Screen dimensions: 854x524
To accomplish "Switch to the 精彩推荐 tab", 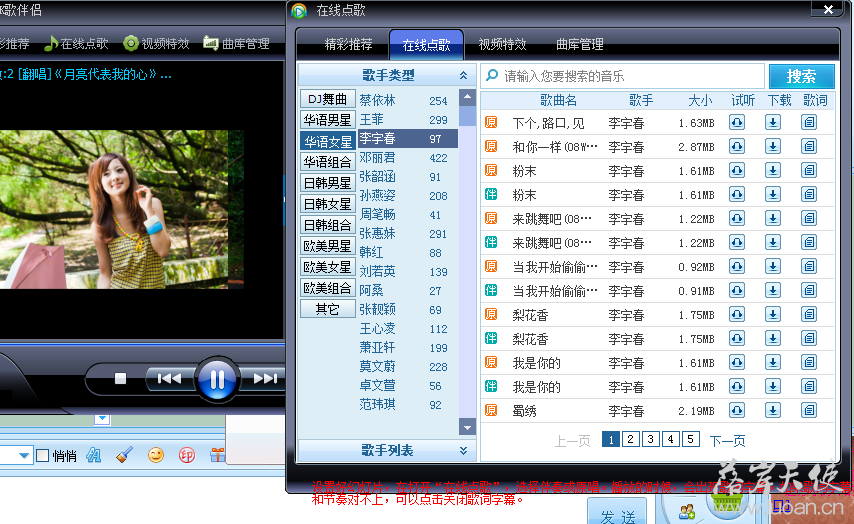I will pos(348,45).
